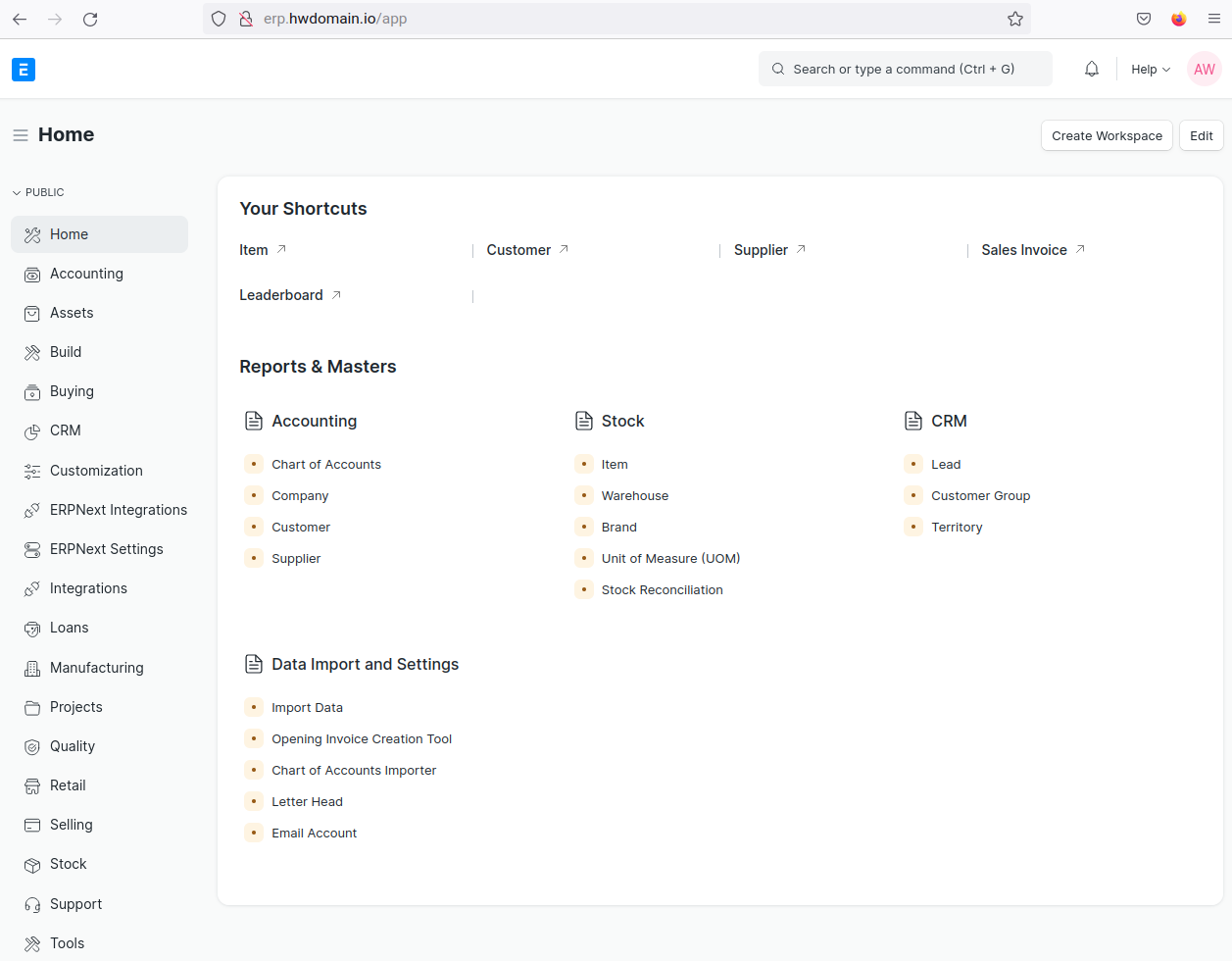Click the Projects folder icon
Viewport: 1232px width, 961px height.
click(x=32, y=708)
